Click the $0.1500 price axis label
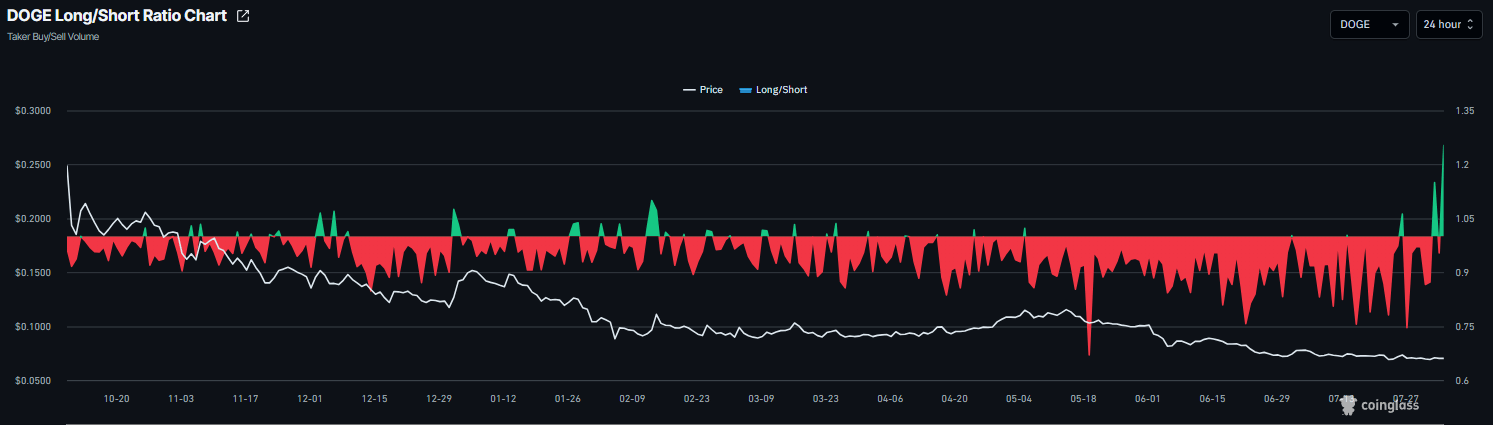Screen dimensions: 1493x425 [33, 272]
